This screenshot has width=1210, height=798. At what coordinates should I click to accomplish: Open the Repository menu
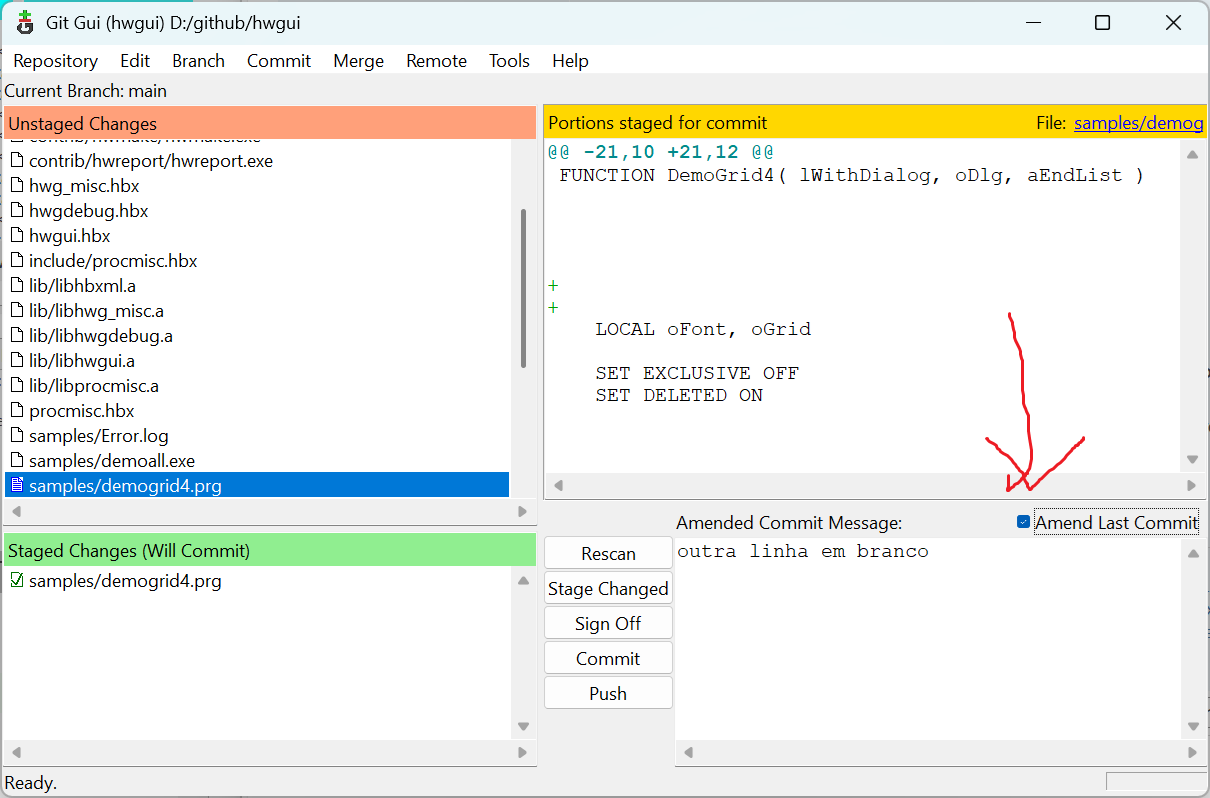pyautogui.click(x=55, y=61)
